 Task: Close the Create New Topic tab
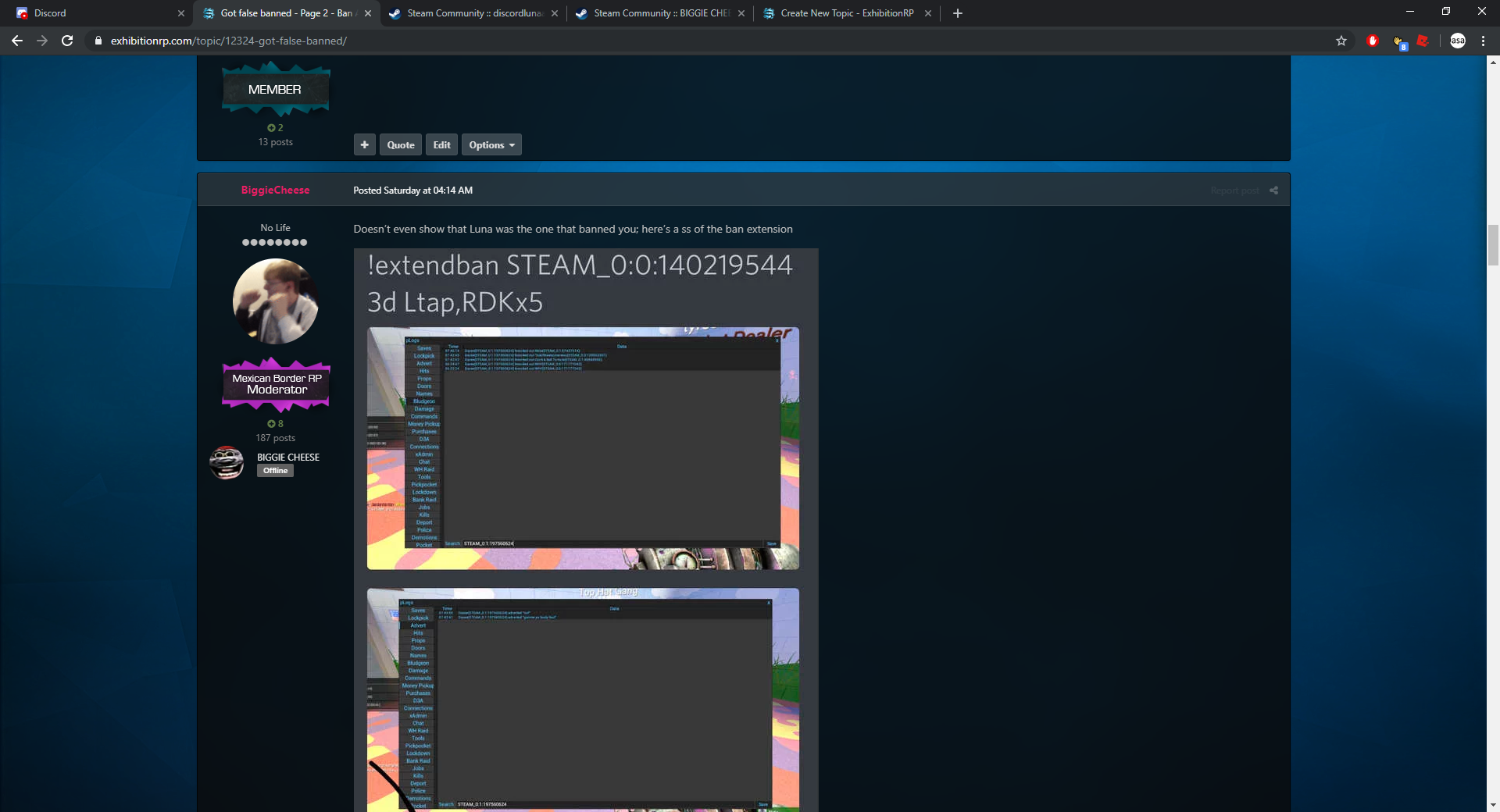pyautogui.click(x=928, y=13)
